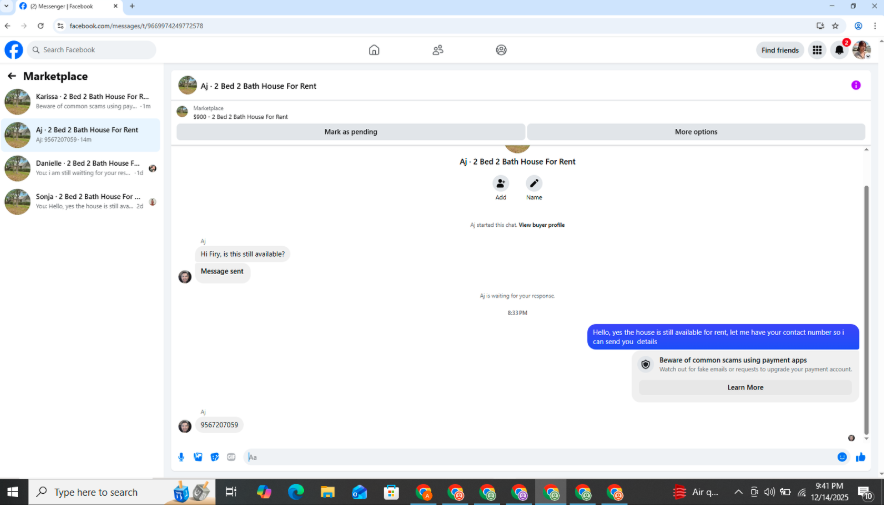Screen dimensions: 884x505
Task: Open the emoji picker icon
Action: tap(842, 457)
